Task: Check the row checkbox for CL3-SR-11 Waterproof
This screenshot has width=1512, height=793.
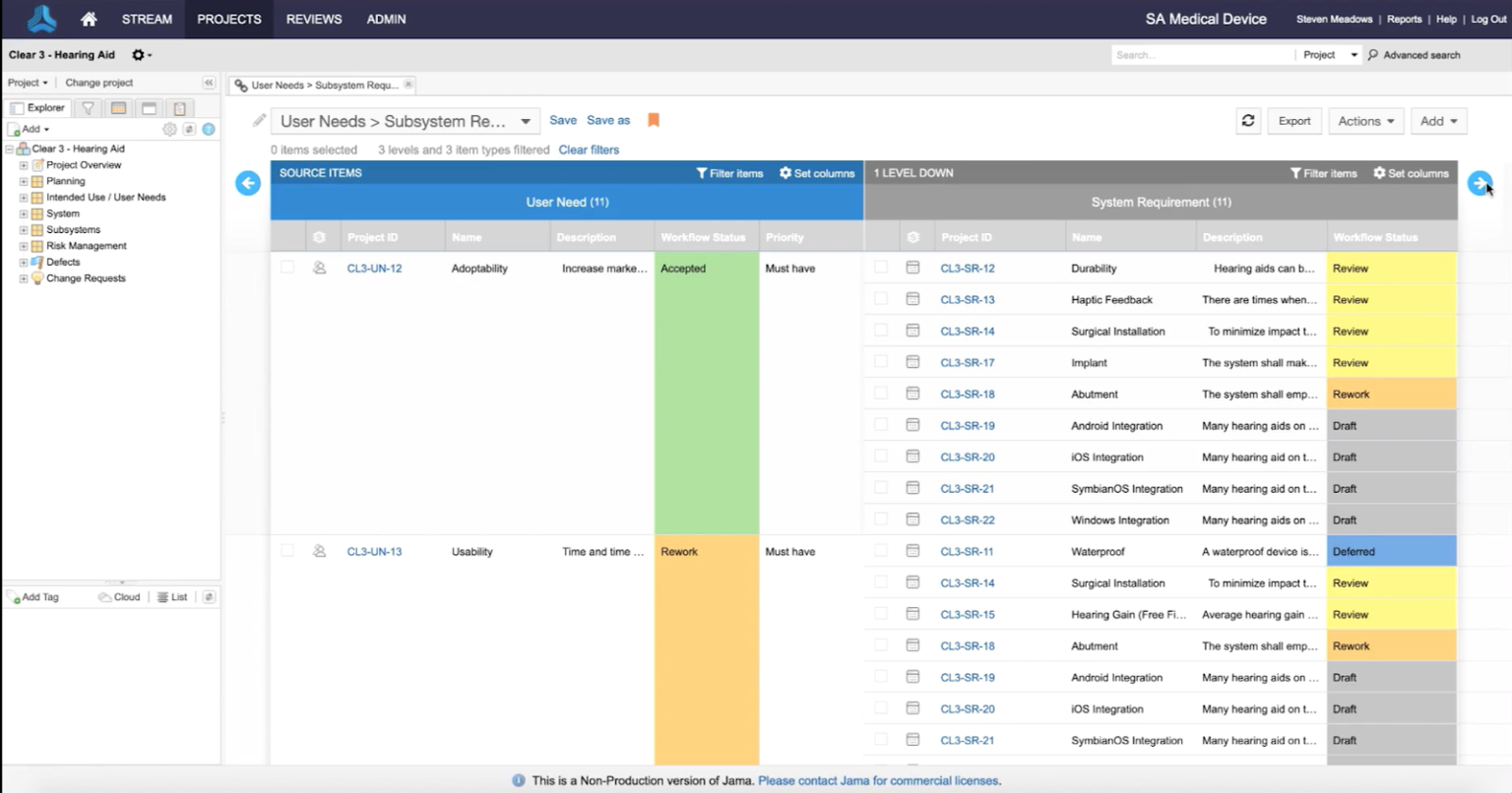Action: (x=880, y=551)
